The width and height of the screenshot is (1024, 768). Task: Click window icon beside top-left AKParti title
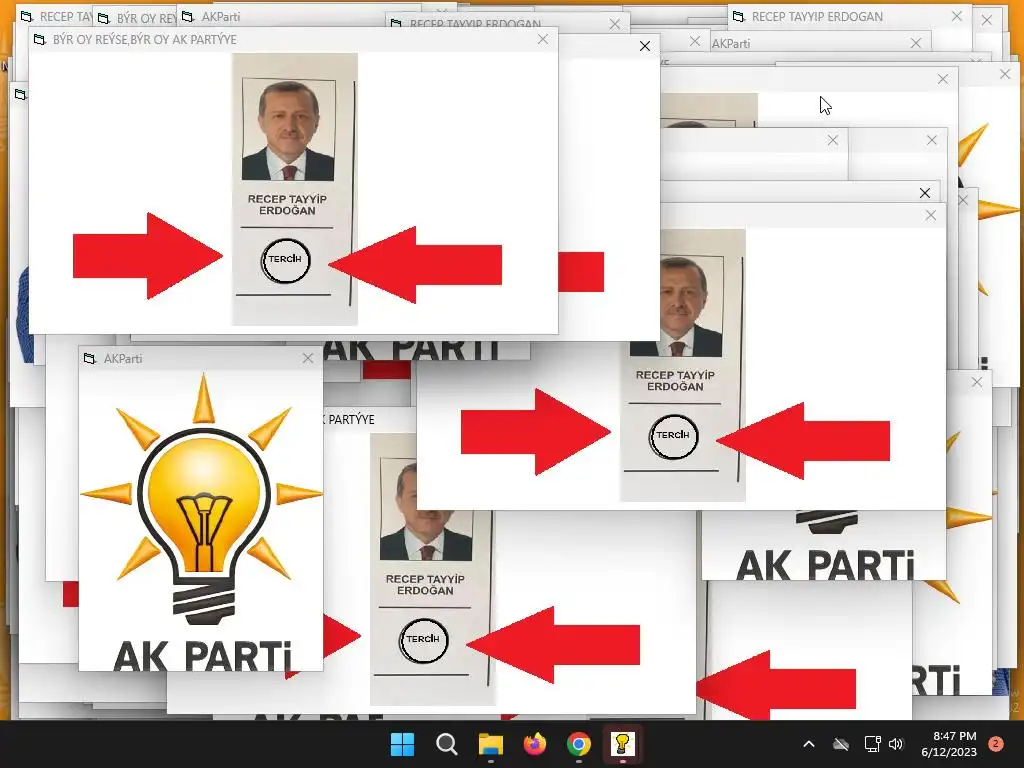click(187, 16)
